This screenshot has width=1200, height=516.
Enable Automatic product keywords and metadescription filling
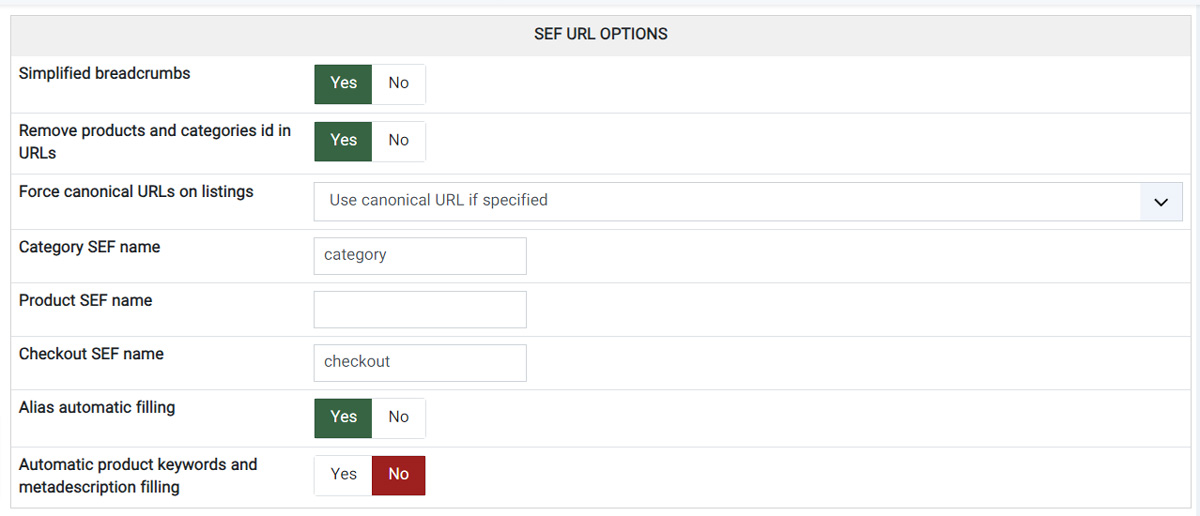pos(343,475)
